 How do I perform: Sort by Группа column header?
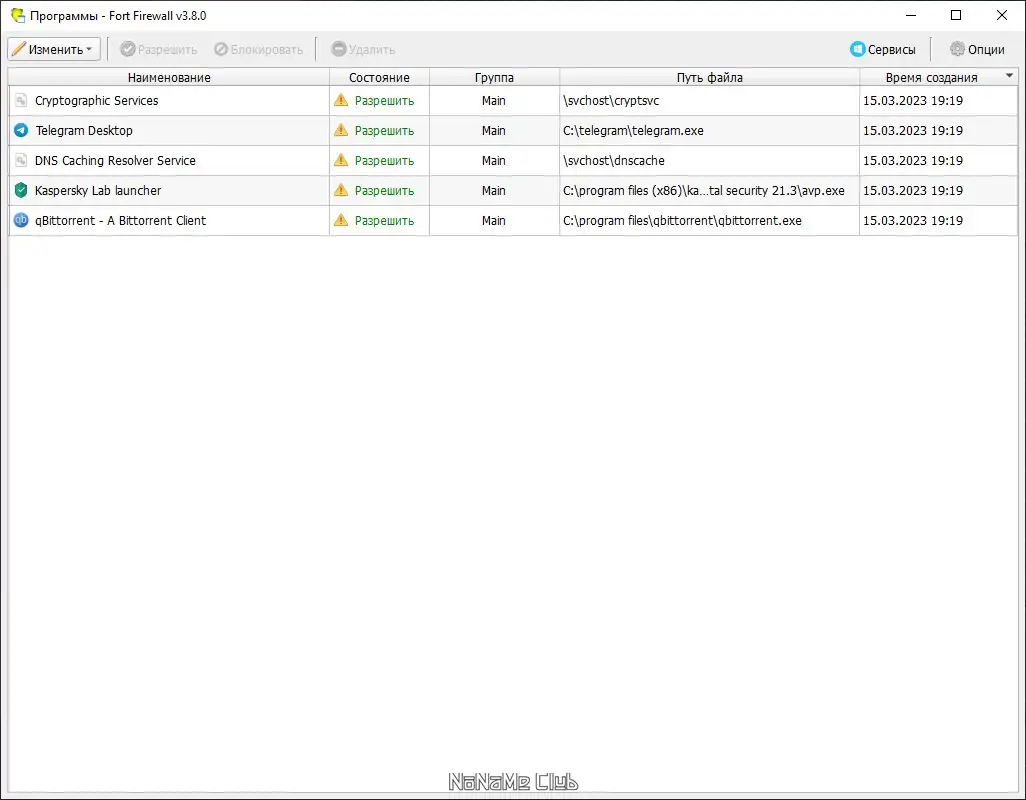point(494,77)
